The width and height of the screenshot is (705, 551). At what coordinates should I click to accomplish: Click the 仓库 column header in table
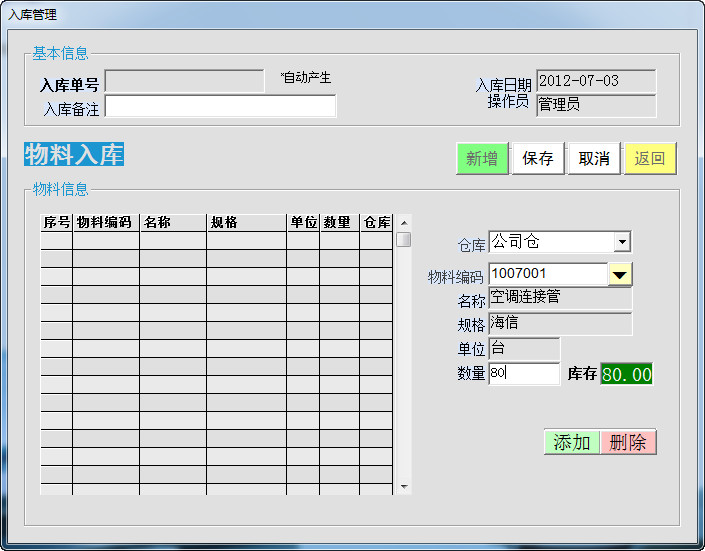click(x=376, y=222)
